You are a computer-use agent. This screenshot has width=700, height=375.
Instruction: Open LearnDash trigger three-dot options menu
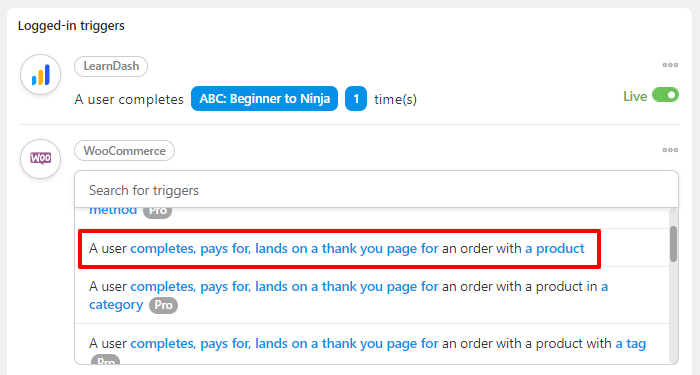click(x=670, y=65)
